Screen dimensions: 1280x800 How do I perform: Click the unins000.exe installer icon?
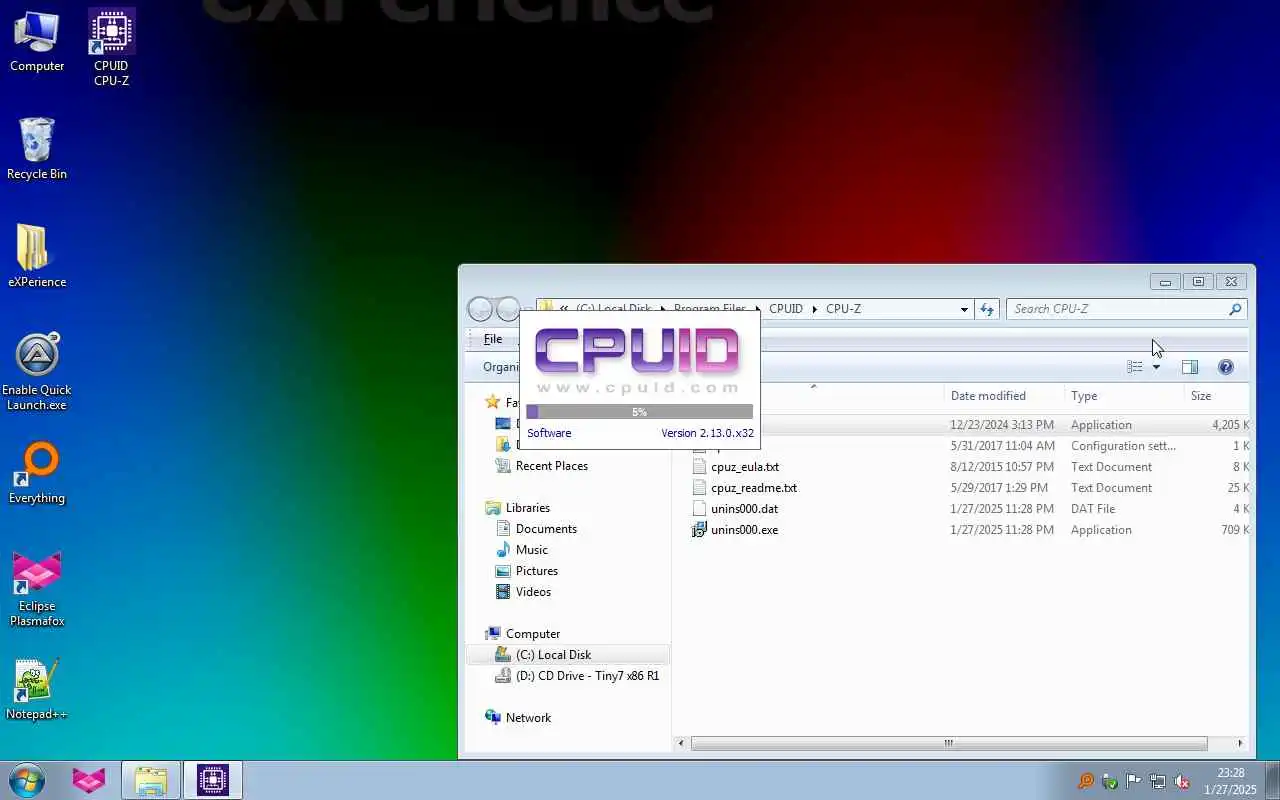click(700, 530)
